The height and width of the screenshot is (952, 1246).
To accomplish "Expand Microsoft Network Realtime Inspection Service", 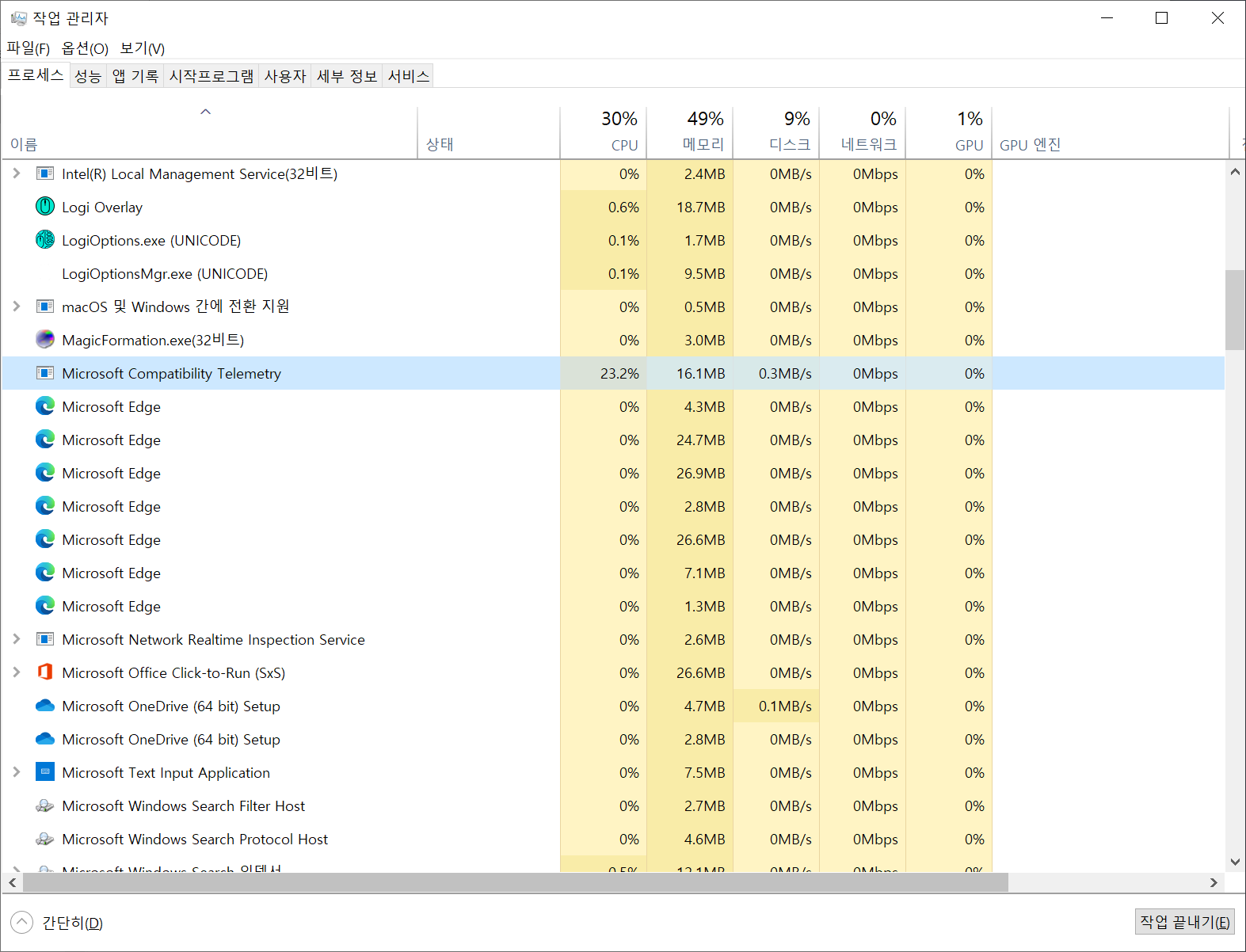I will [x=17, y=639].
